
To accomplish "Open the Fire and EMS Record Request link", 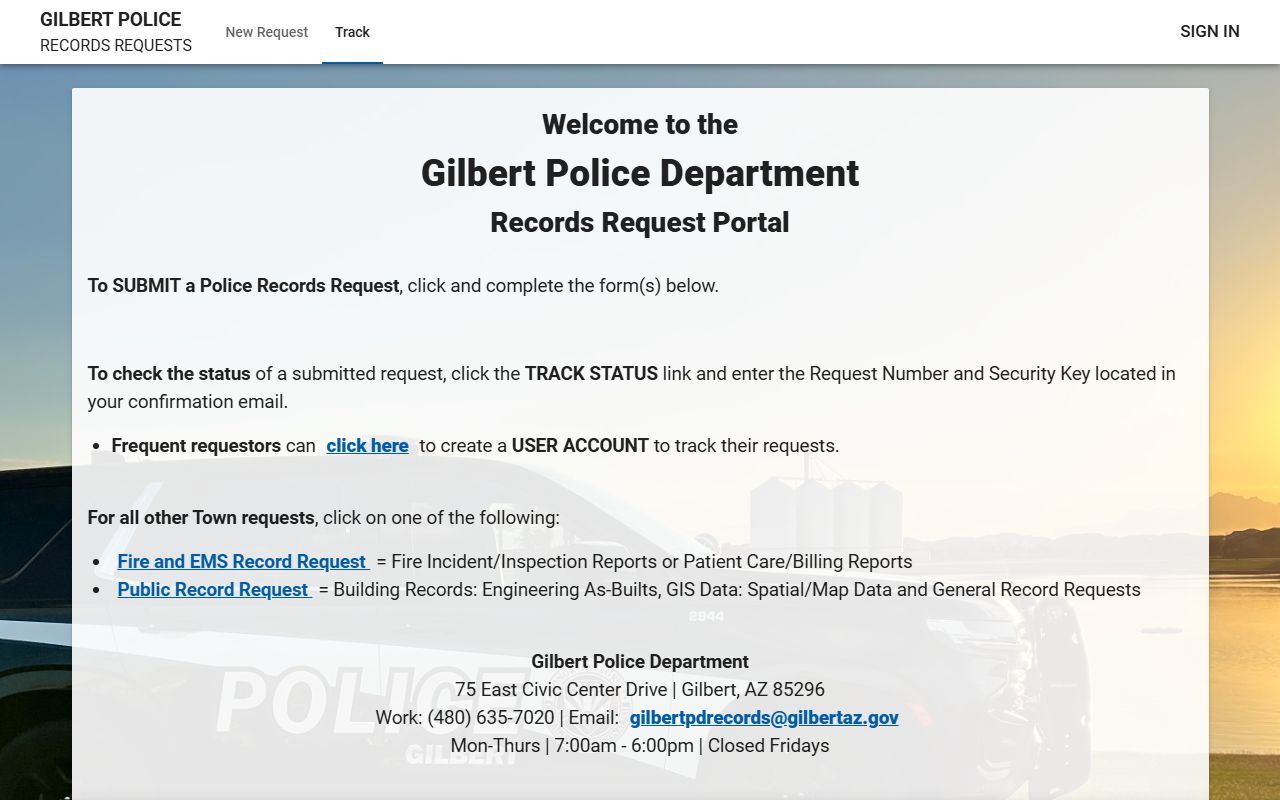I will [243, 562].
